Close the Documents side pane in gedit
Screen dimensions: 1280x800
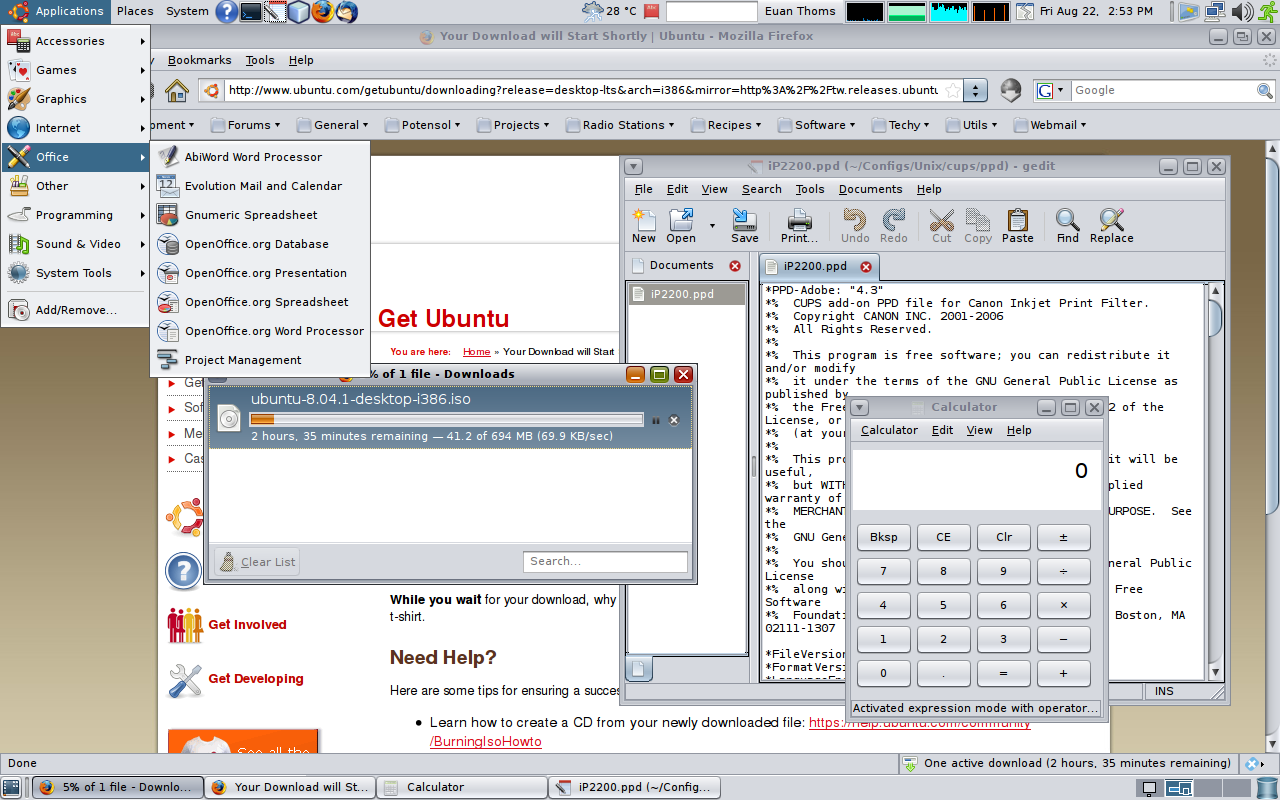(735, 266)
